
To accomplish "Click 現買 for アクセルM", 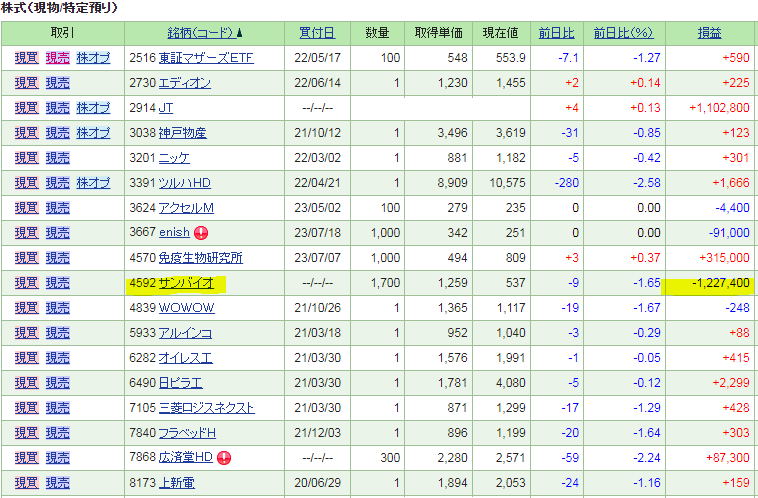I will 27,208.
